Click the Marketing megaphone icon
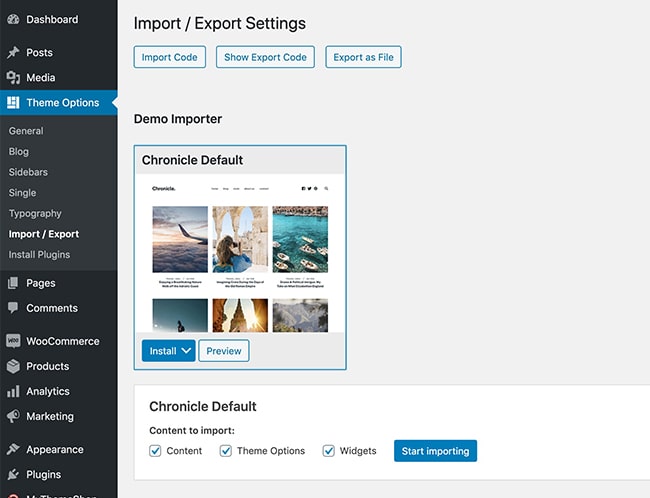Screen dimensions: 650x498 tap(13, 416)
